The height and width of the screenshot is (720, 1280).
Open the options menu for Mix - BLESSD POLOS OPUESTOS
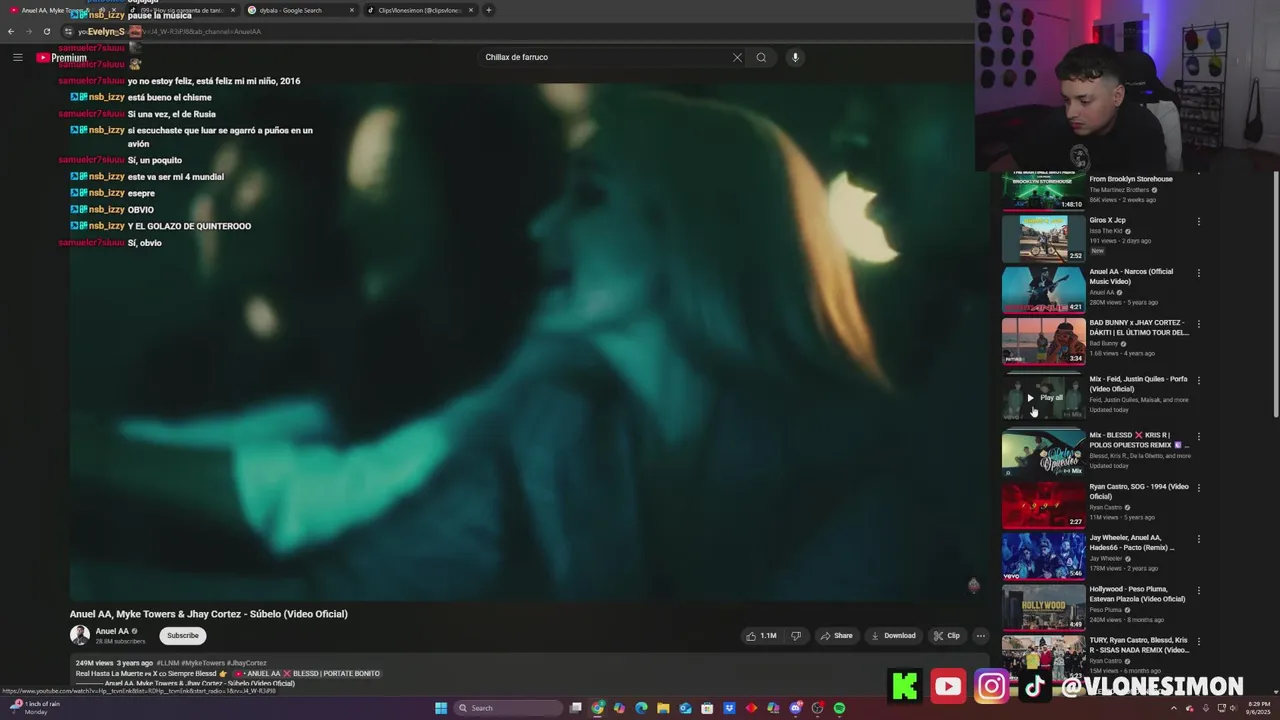coord(1199,437)
